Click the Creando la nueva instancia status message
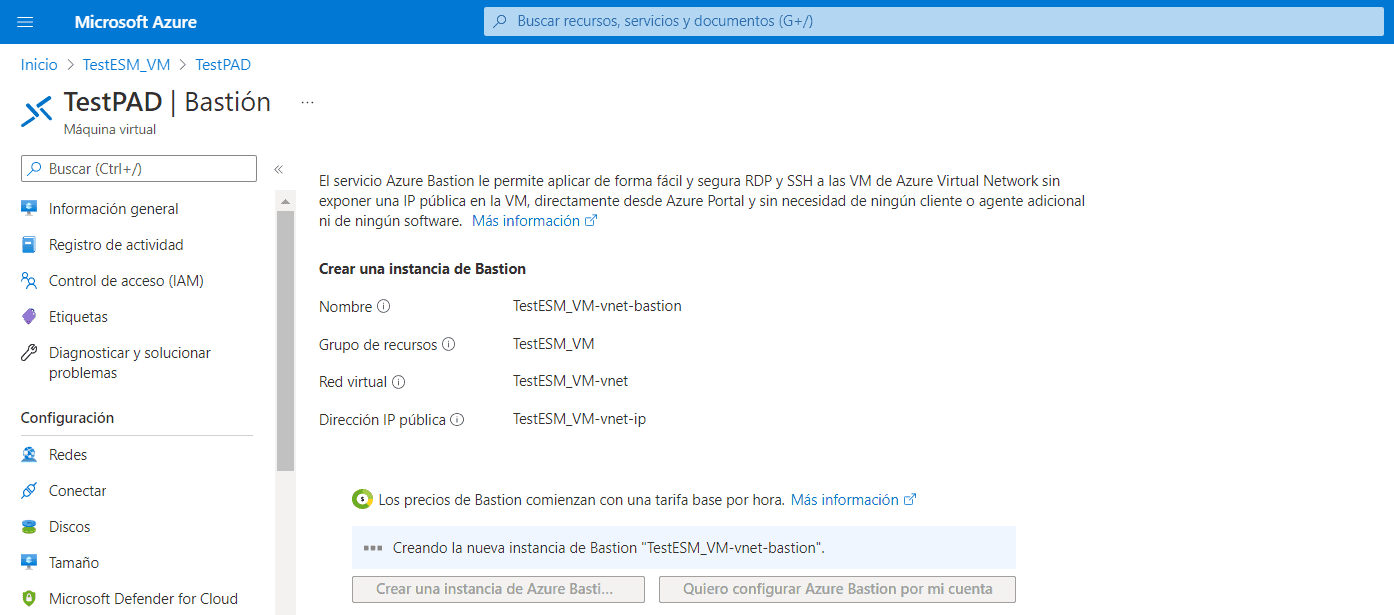This screenshot has height=615, width=1394. 609,548
